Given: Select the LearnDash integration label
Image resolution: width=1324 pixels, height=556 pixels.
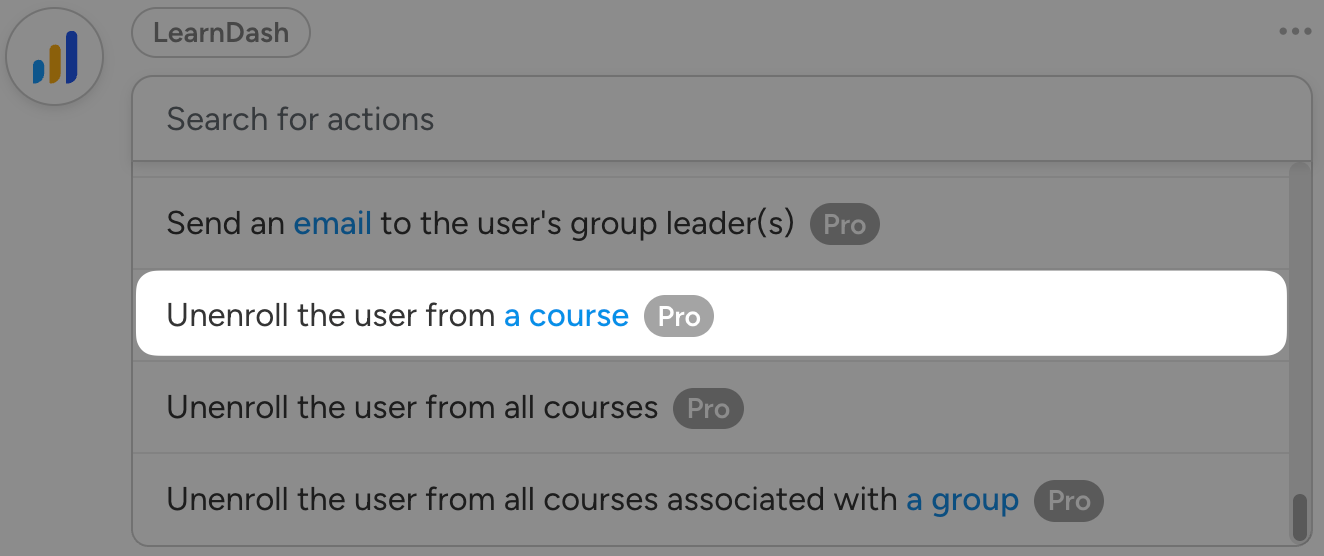Looking at the screenshot, I should [221, 33].
